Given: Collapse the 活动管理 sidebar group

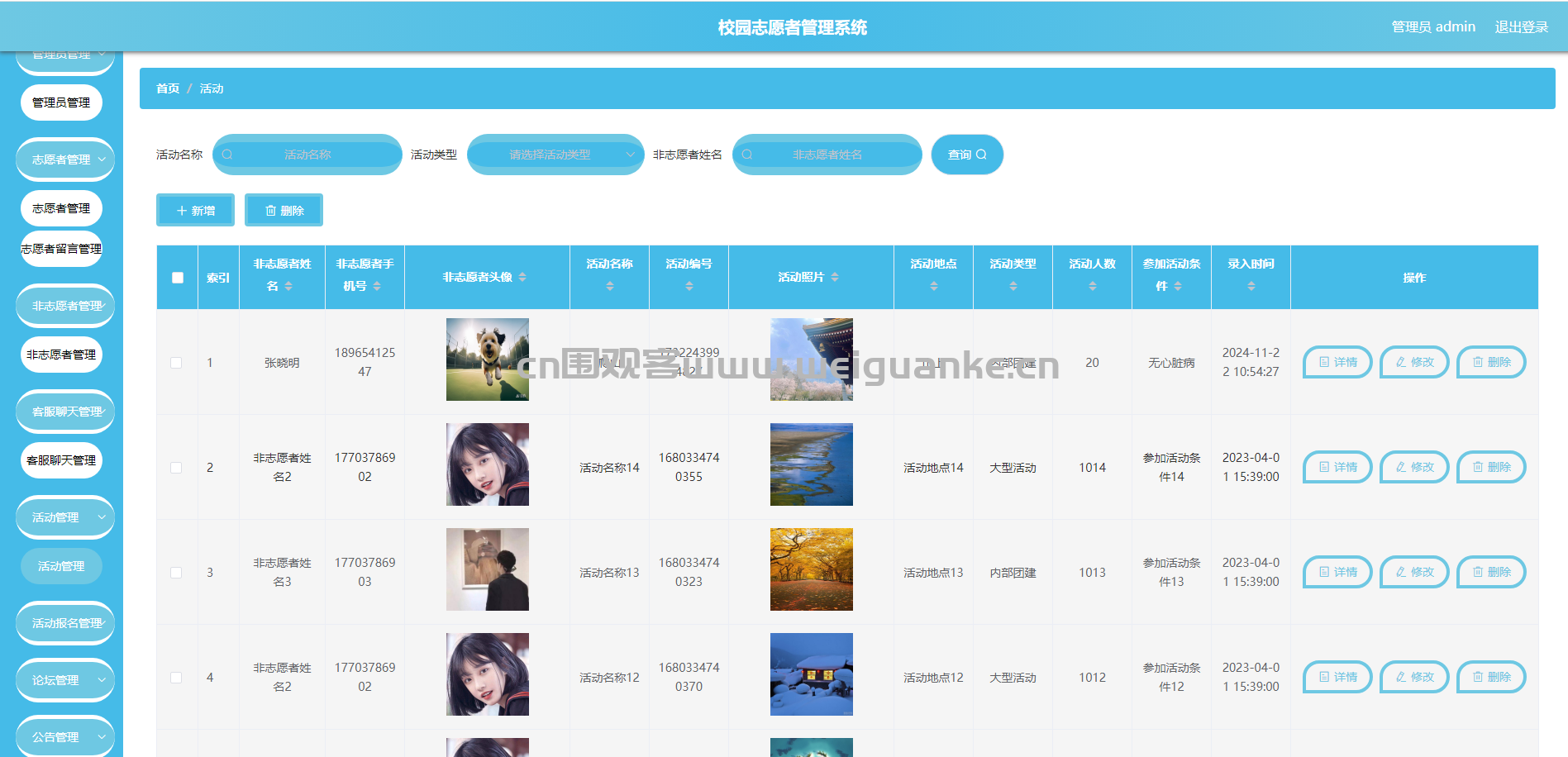Looking at the screenshot, I should pyautogui.click(x=65, y=517).
